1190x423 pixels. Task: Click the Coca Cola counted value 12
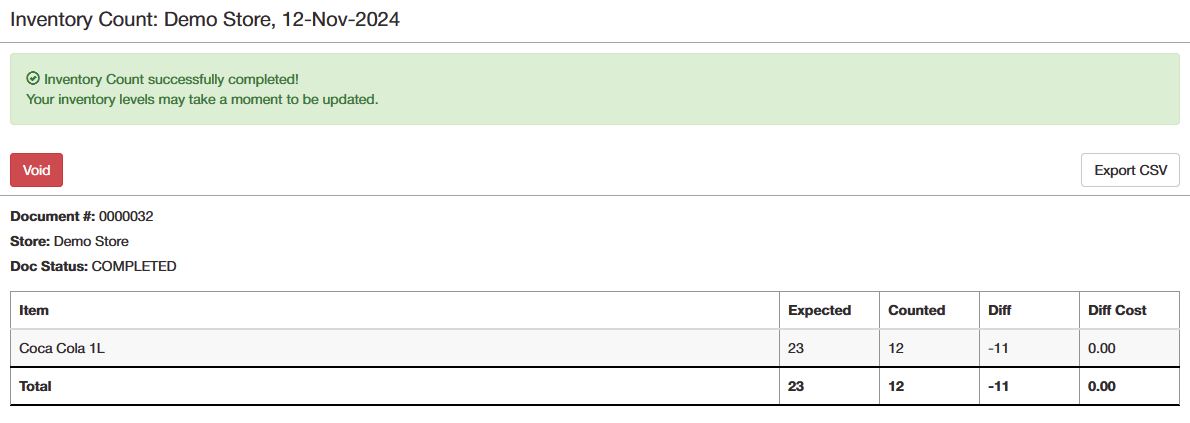895,349
